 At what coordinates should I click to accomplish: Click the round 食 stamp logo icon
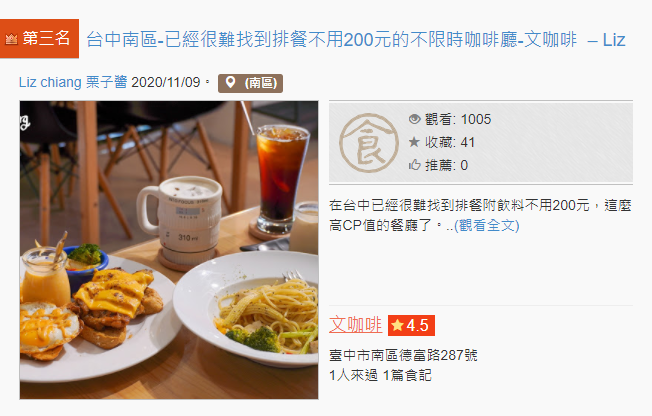tap(369, 143)
